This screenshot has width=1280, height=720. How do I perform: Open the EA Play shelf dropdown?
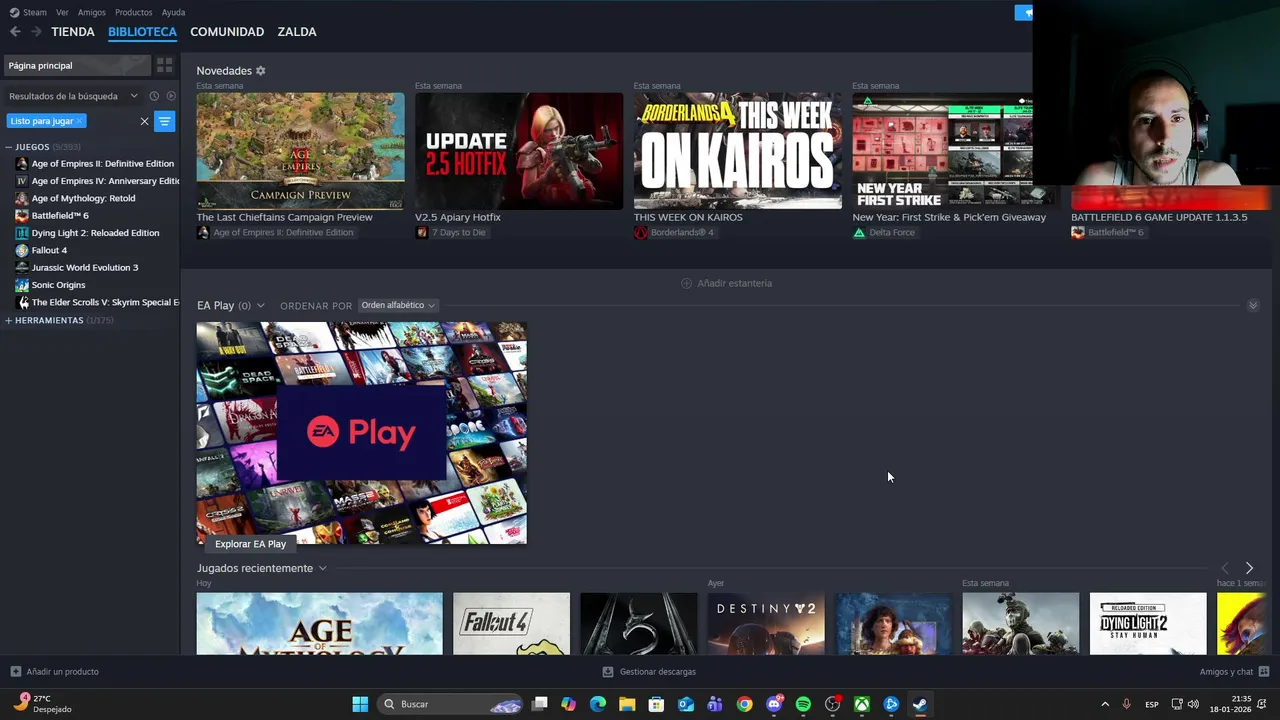click(261, 306)
